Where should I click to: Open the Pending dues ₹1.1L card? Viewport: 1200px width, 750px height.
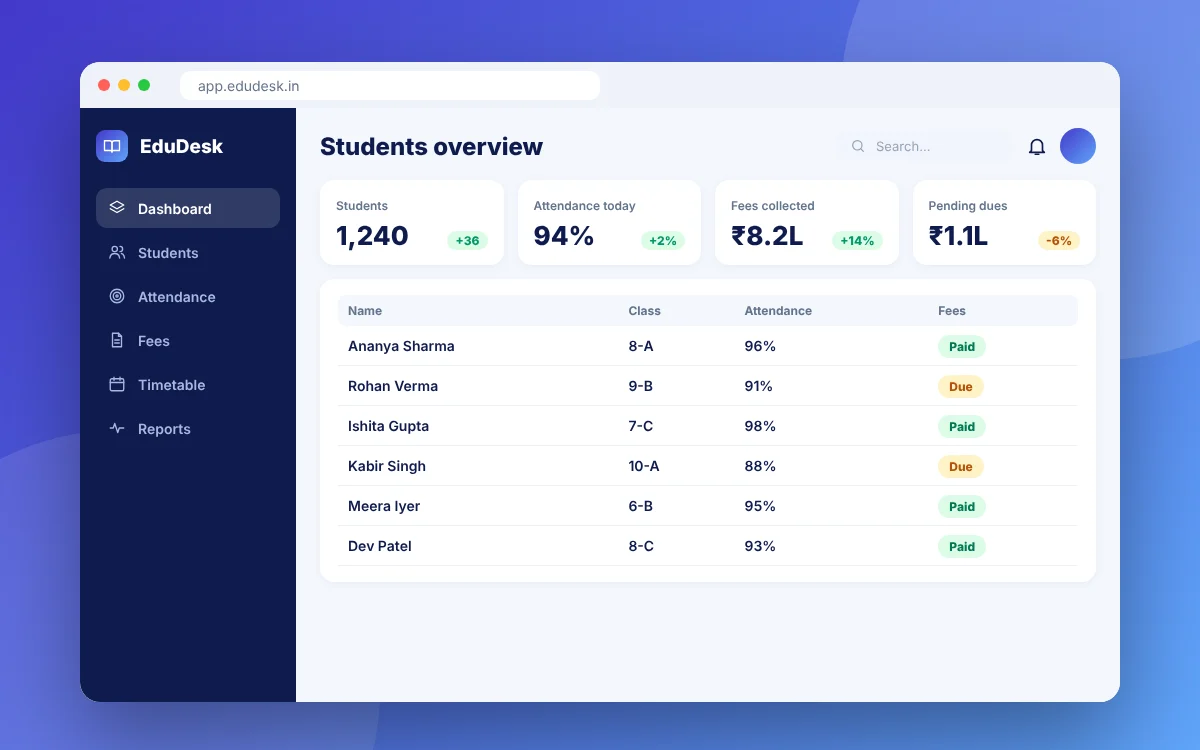coord(1004,222)
